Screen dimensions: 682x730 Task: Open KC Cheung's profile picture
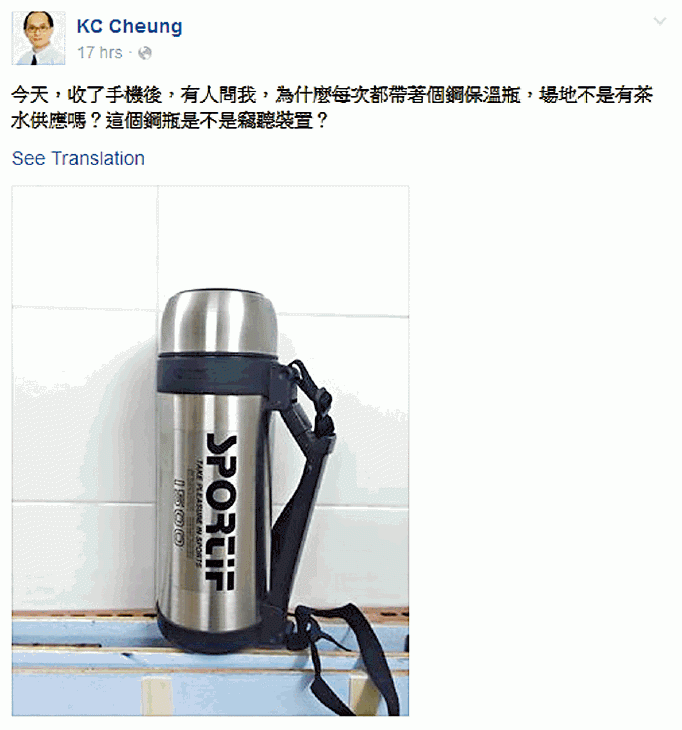[38, 38]
